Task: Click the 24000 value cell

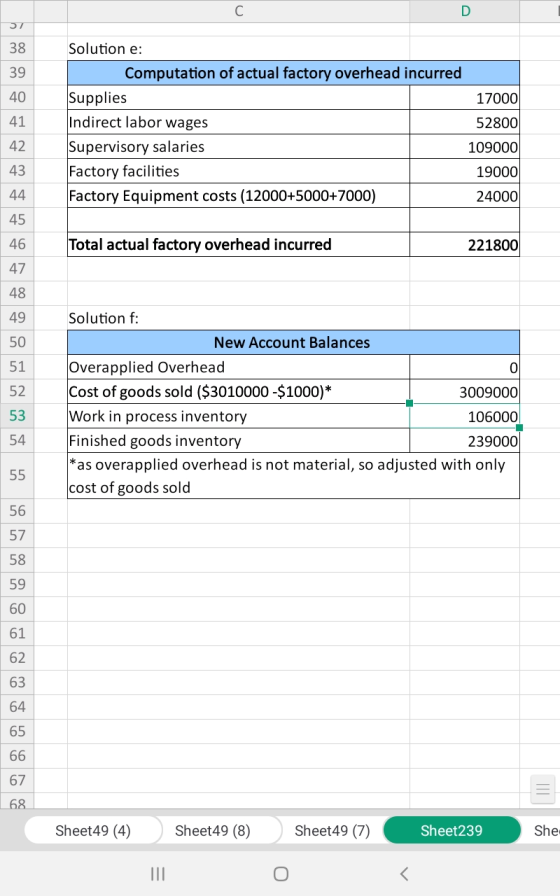Action: point(465,195)
